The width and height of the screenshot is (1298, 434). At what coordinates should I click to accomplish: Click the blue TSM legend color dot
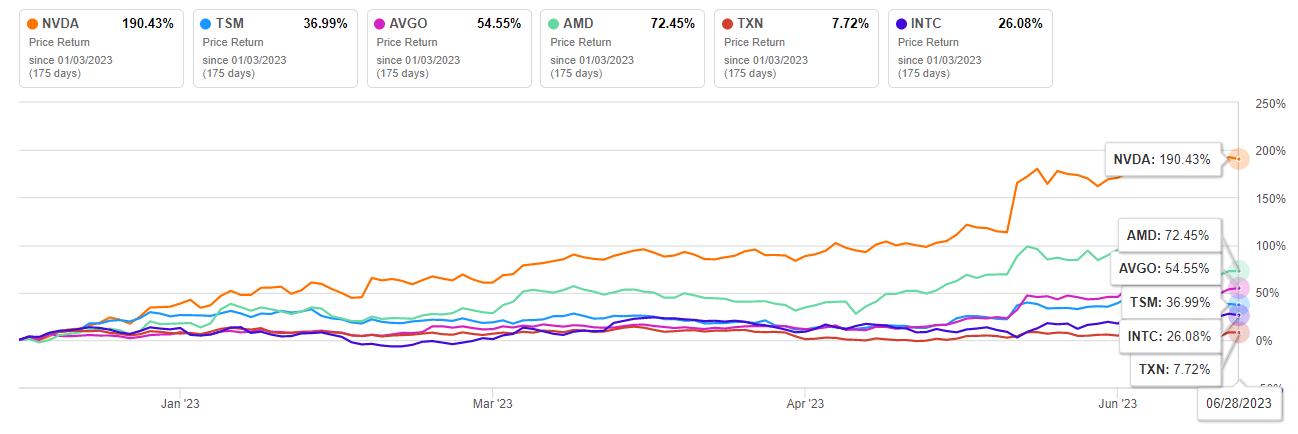coord(208,23)
